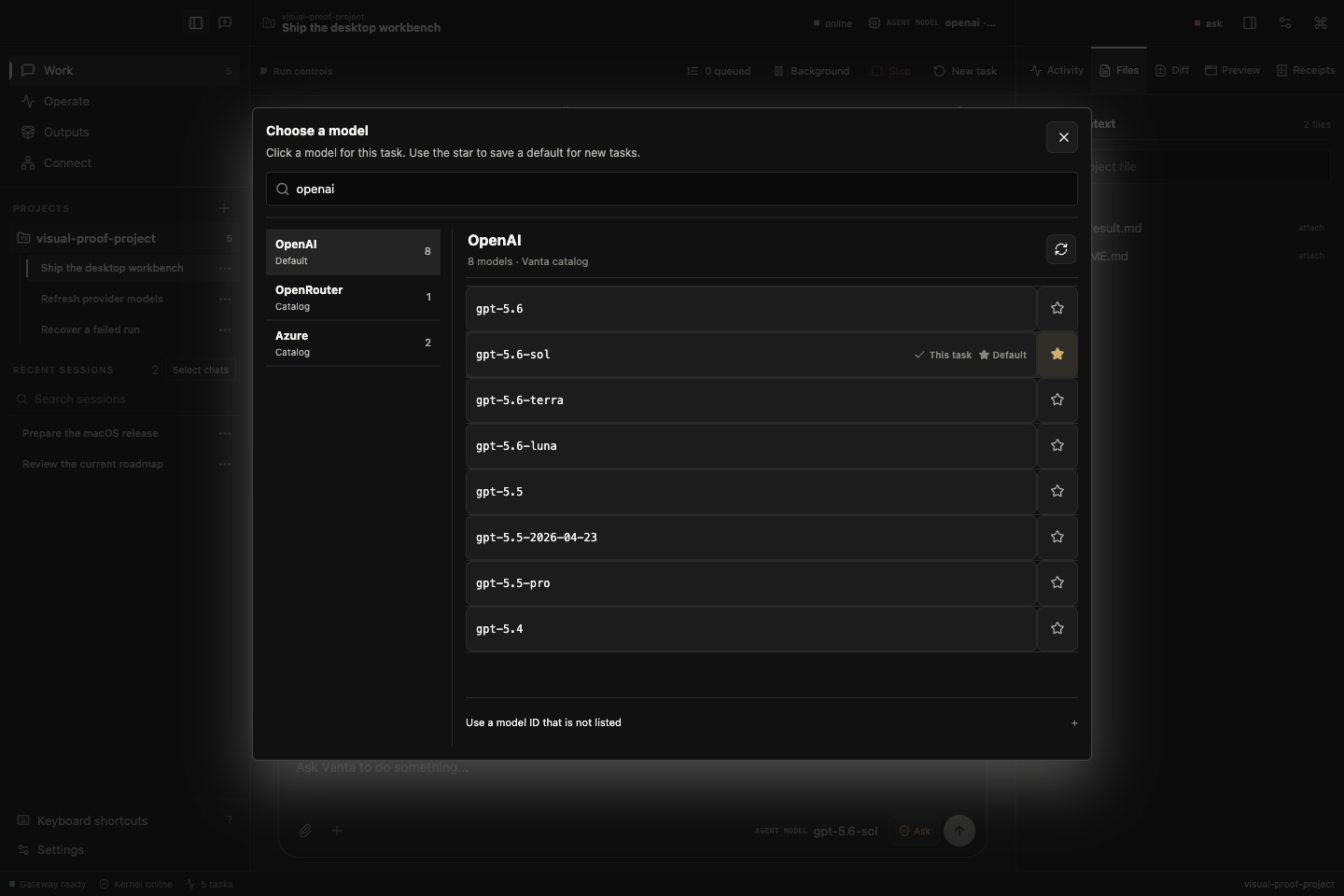1344x896 pixels.
Task: Expand Use a model ID not listed
Action: (772, 722)
